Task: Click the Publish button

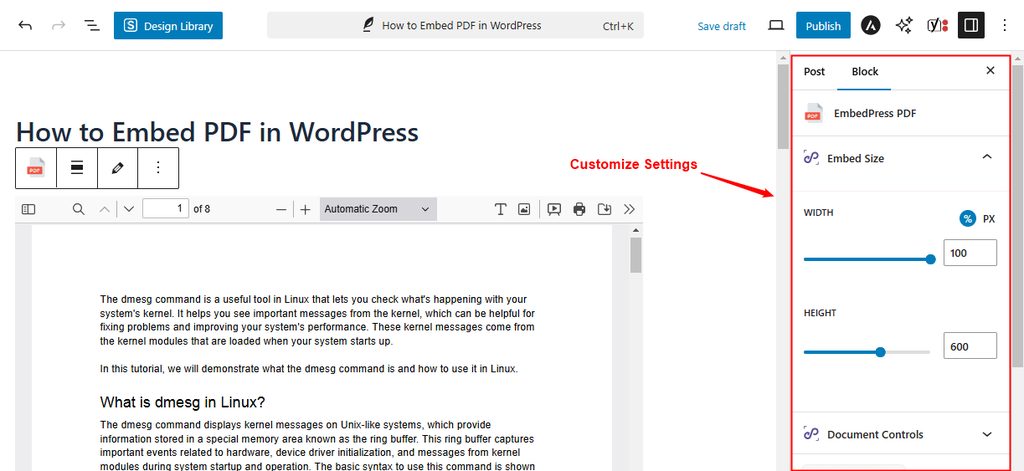Action: pyautogui.click(x=823, y=25)
